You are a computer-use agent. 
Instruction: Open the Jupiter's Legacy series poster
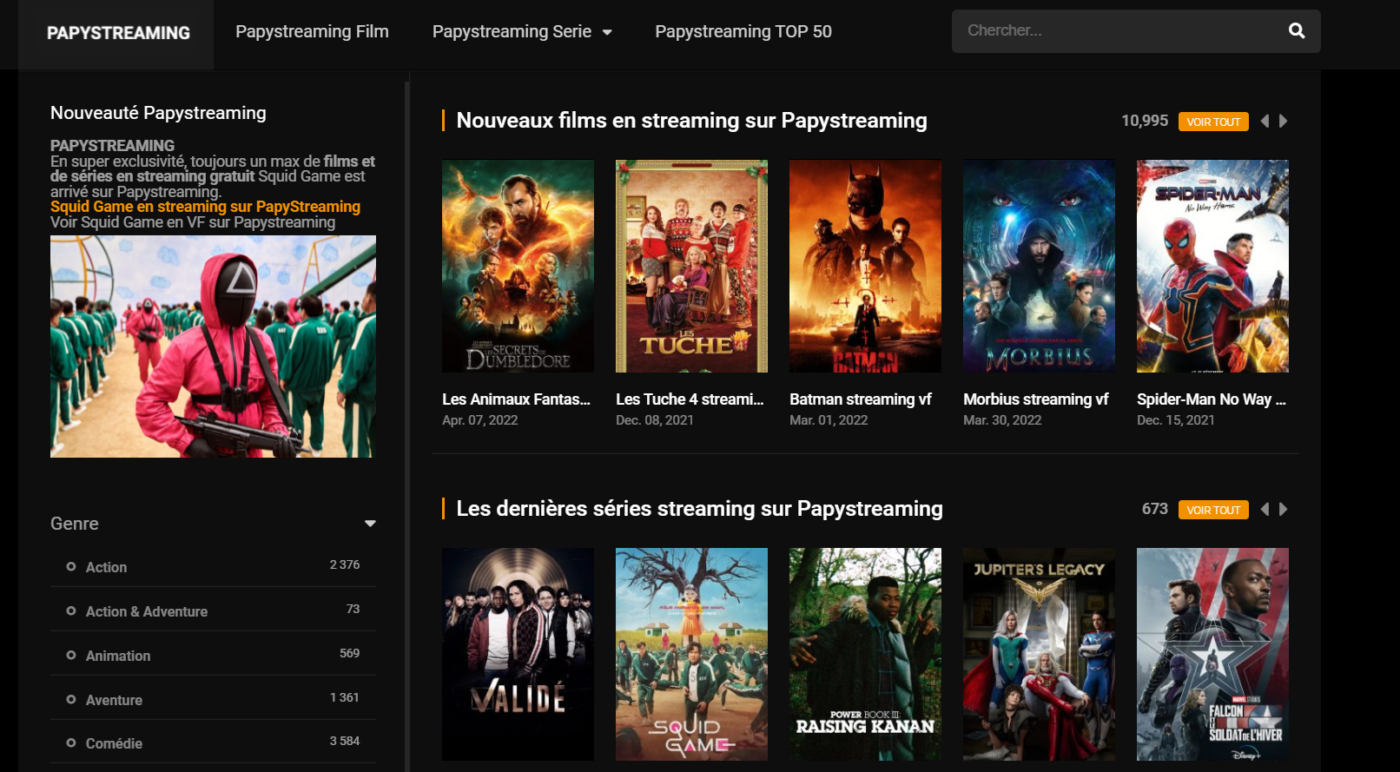[1039, 654]
